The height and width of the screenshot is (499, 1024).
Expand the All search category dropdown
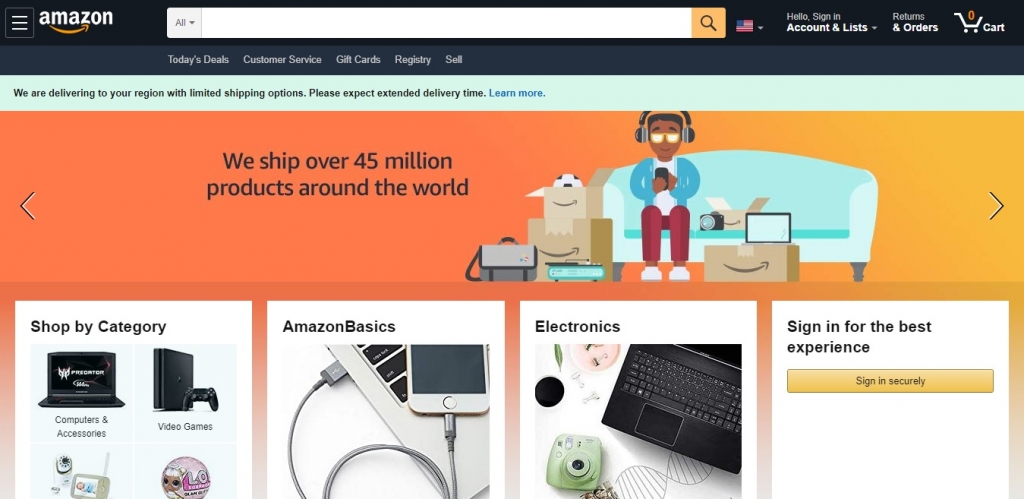185,23
